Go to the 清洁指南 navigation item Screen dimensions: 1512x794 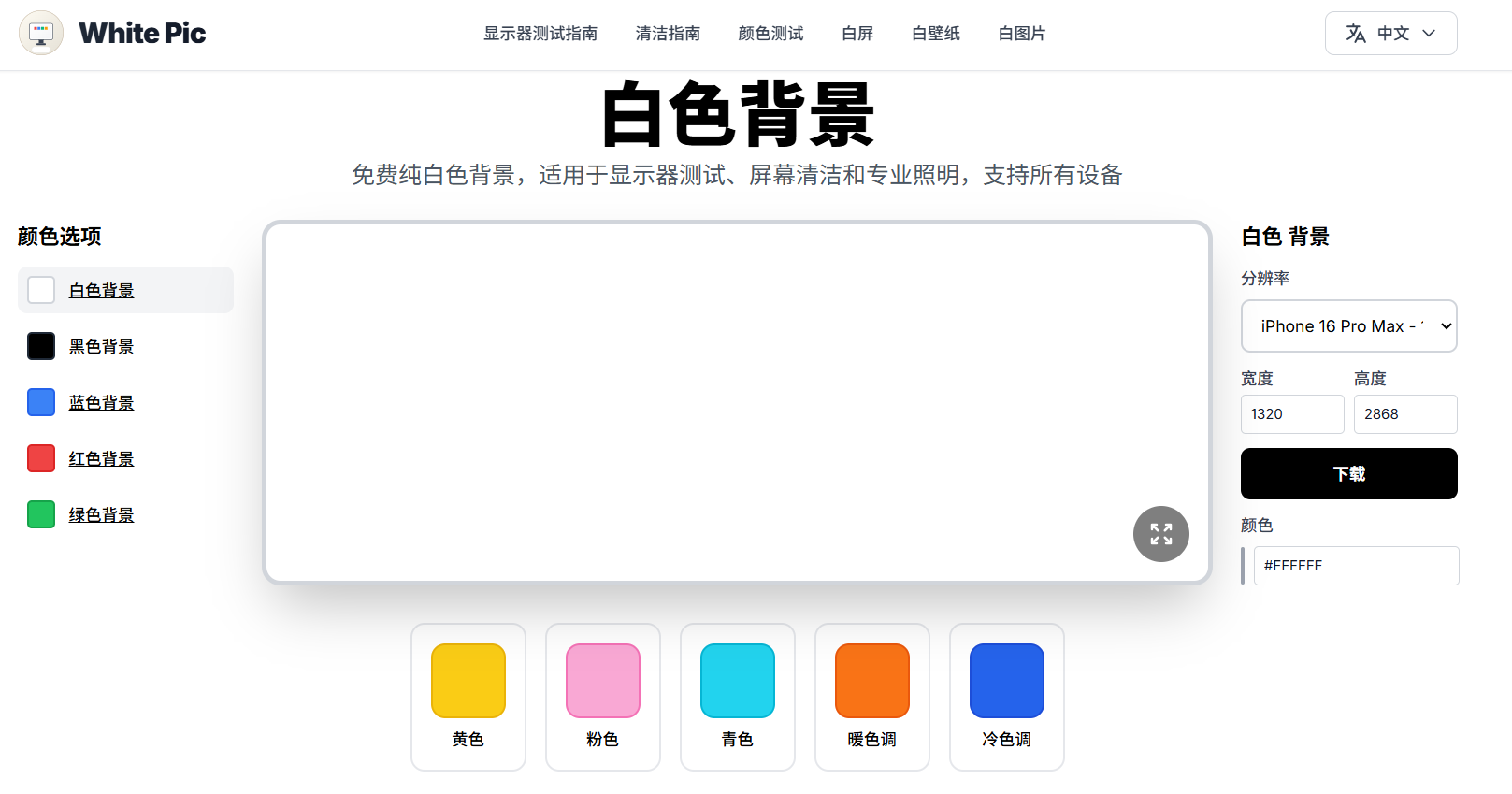pyautogui.click(x=668, y=34)
